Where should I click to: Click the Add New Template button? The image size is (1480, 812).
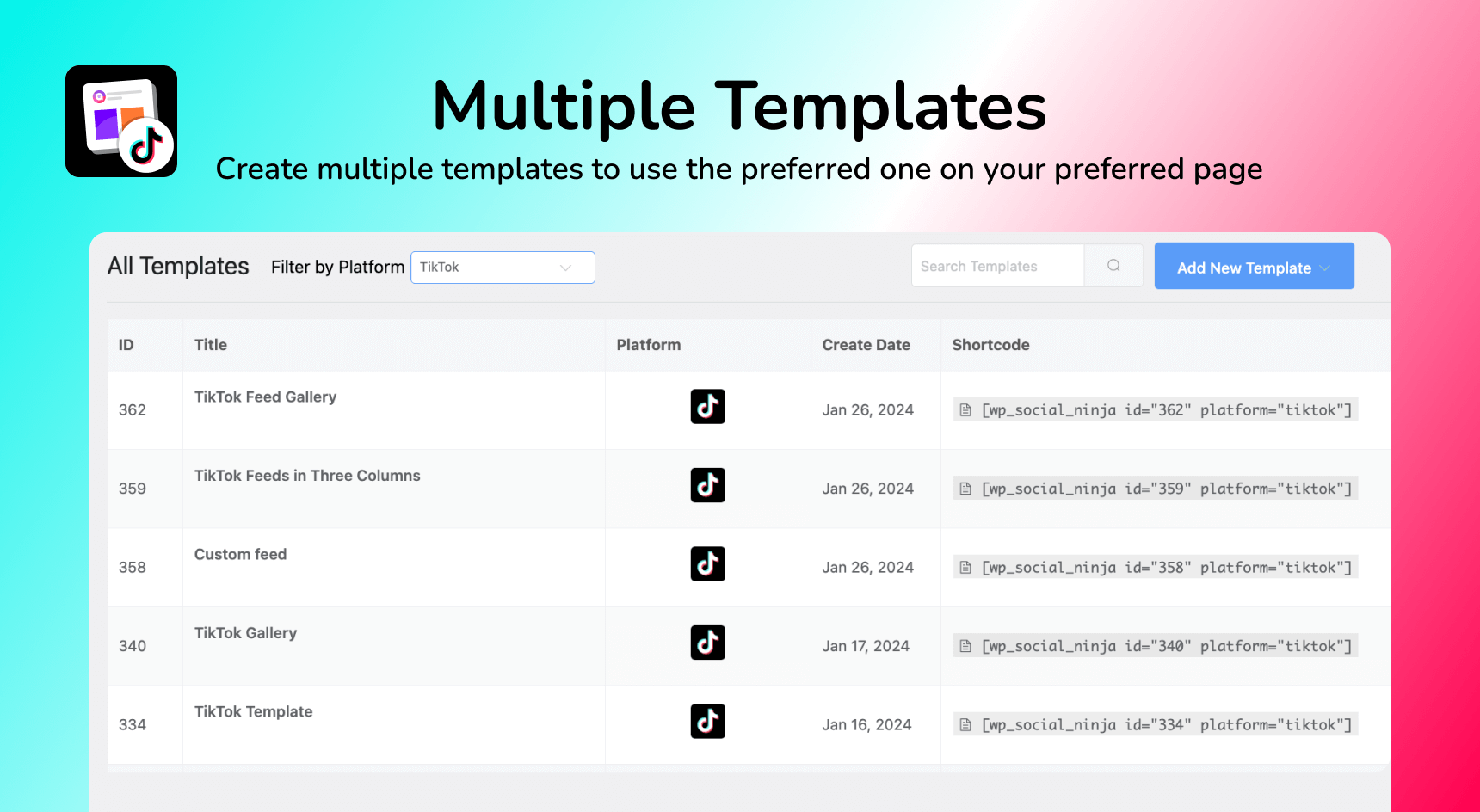point(1254,267)
